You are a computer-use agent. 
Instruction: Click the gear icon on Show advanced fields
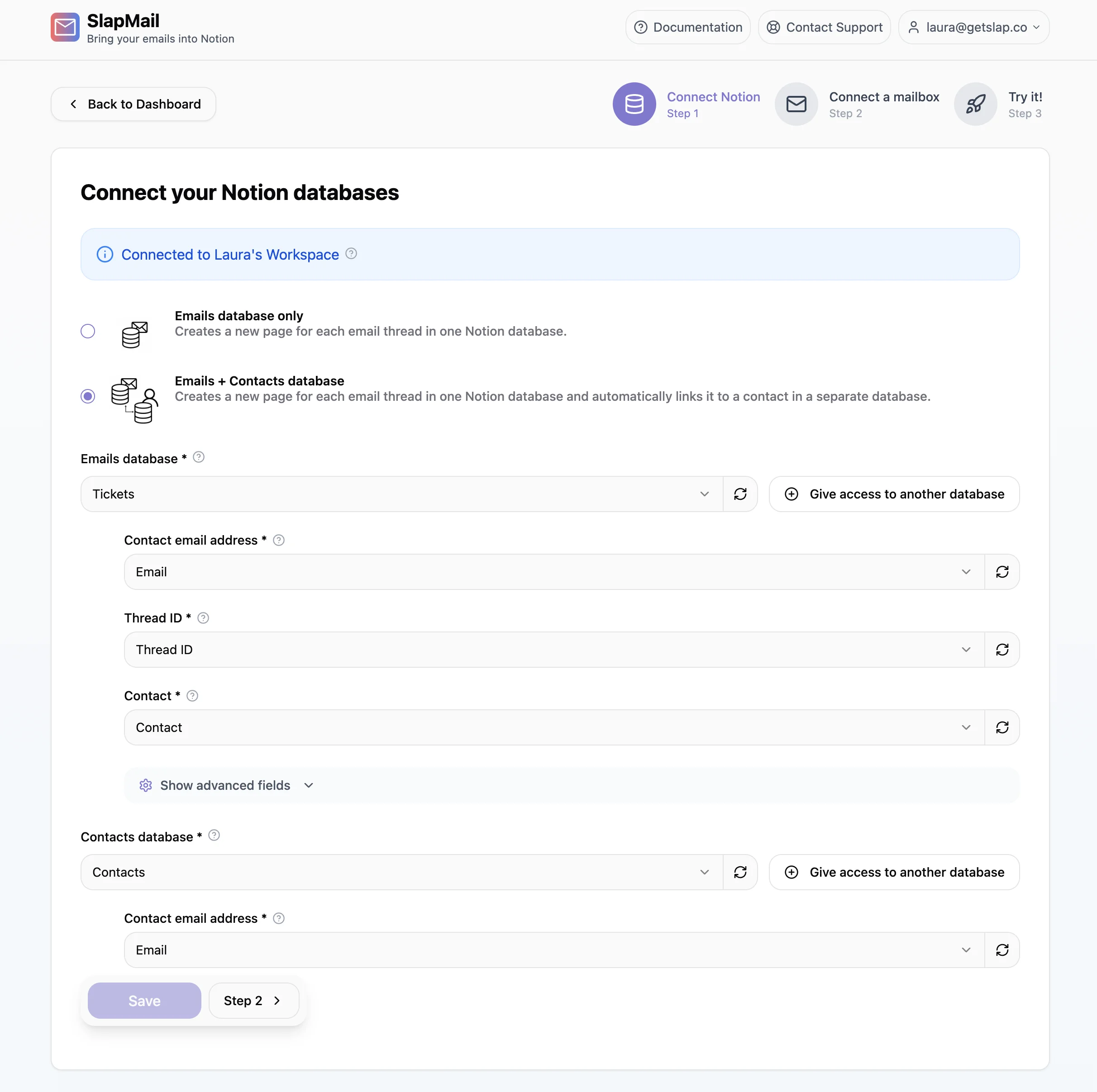(x=145, y=785)
